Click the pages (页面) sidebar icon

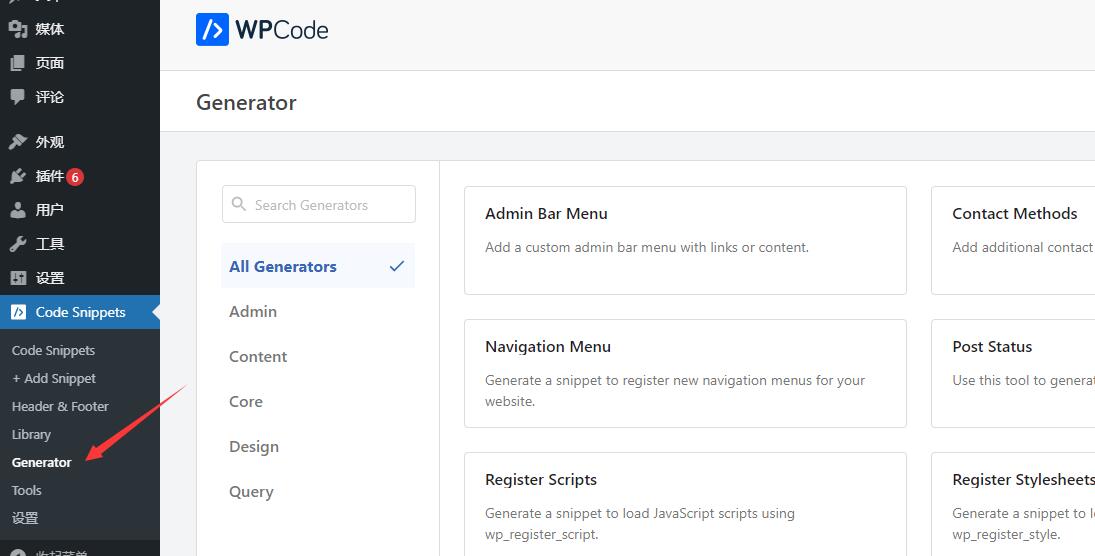tap(18, 63)
